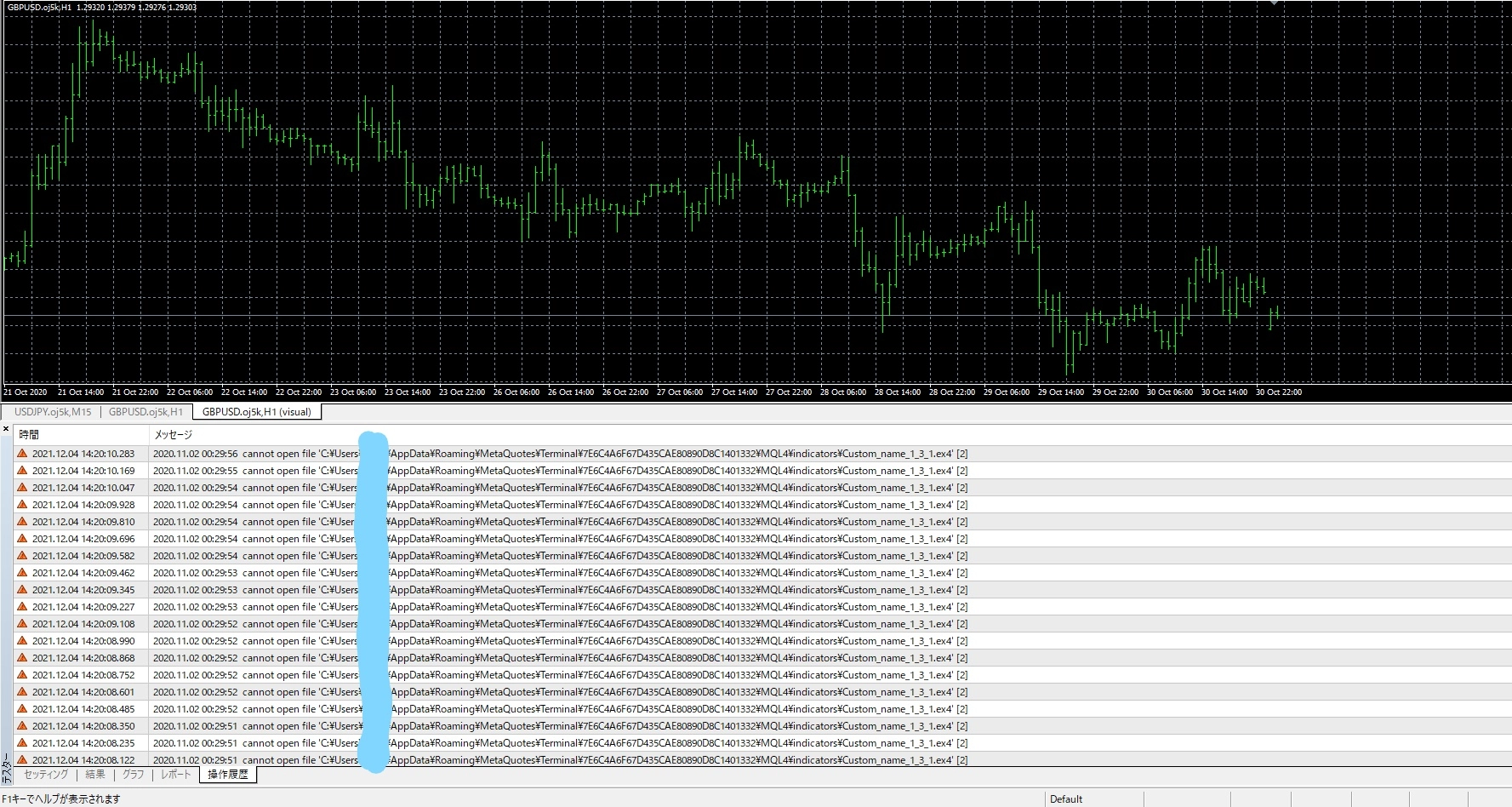1512x807 pixels.
Task: Click the chart shift triangle marker at chart top
Action: 1273,3
